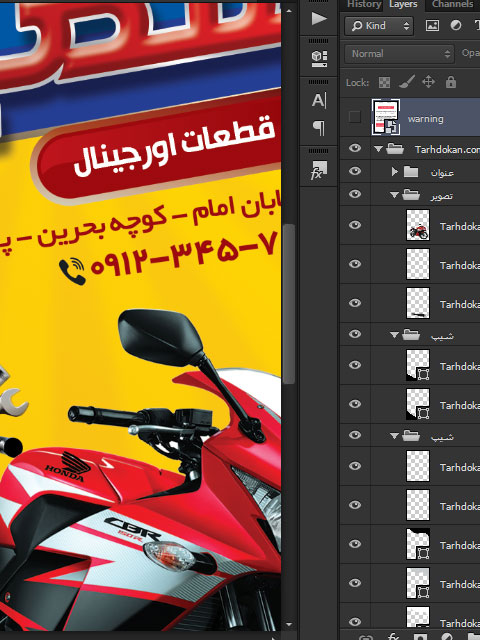Open the Character panel icon

coord(319,100)
